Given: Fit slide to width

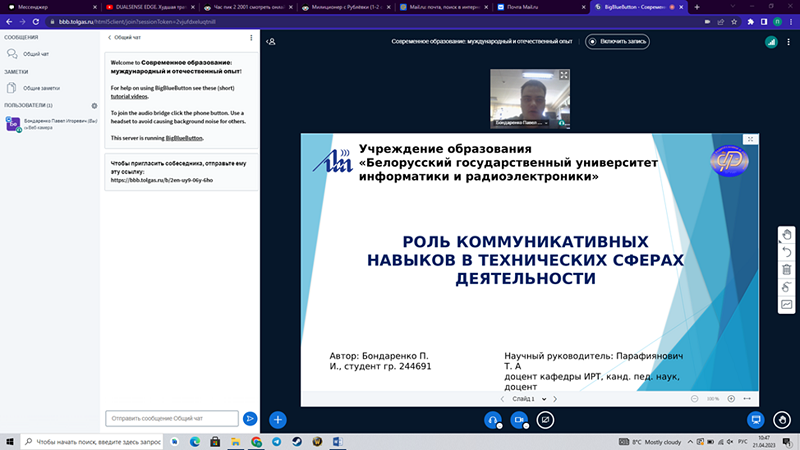Looking at the screenshot, I should 747,399.
